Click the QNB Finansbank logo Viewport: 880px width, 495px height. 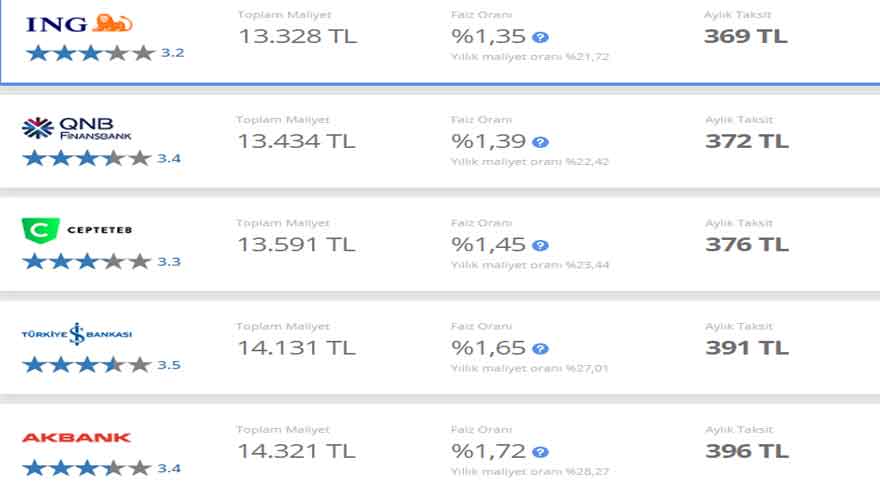77,128
